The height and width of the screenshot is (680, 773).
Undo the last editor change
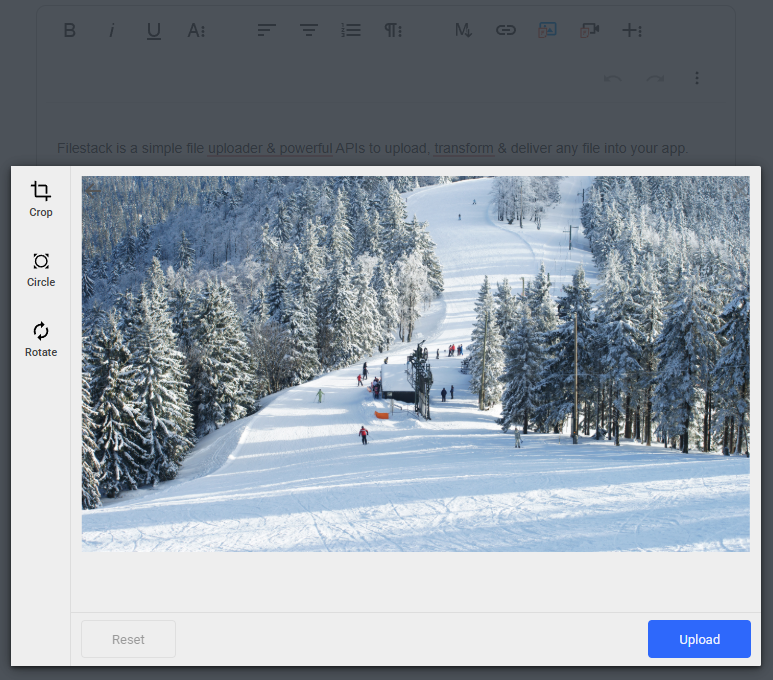point(613,78)
